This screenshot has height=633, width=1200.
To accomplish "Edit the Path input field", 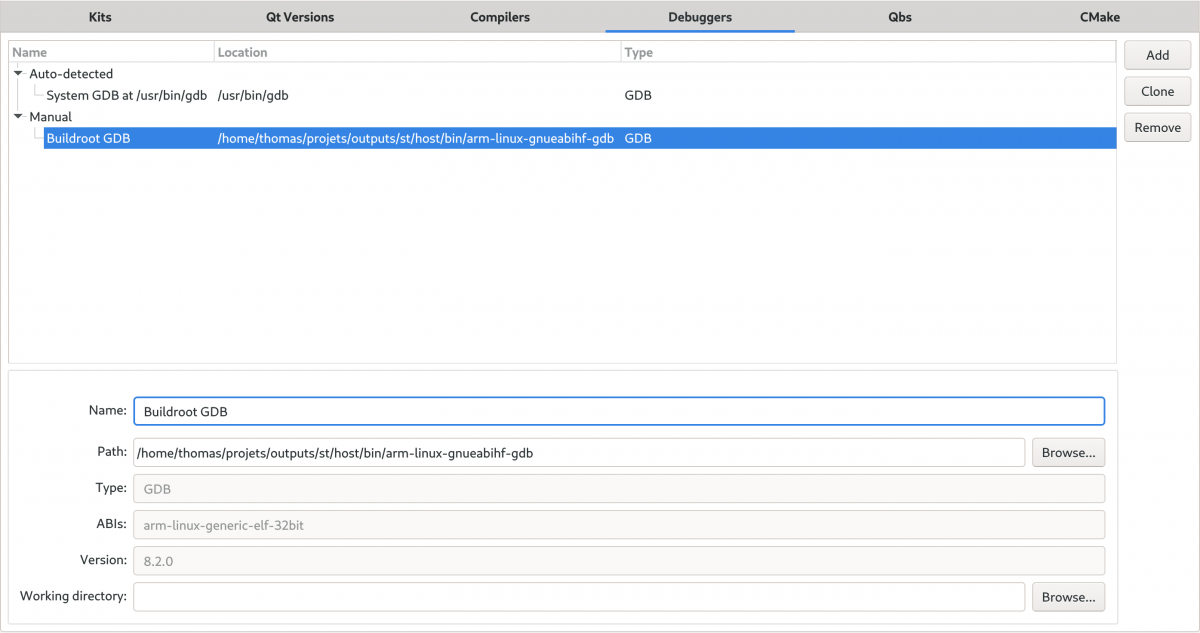I will click(579, 452).
